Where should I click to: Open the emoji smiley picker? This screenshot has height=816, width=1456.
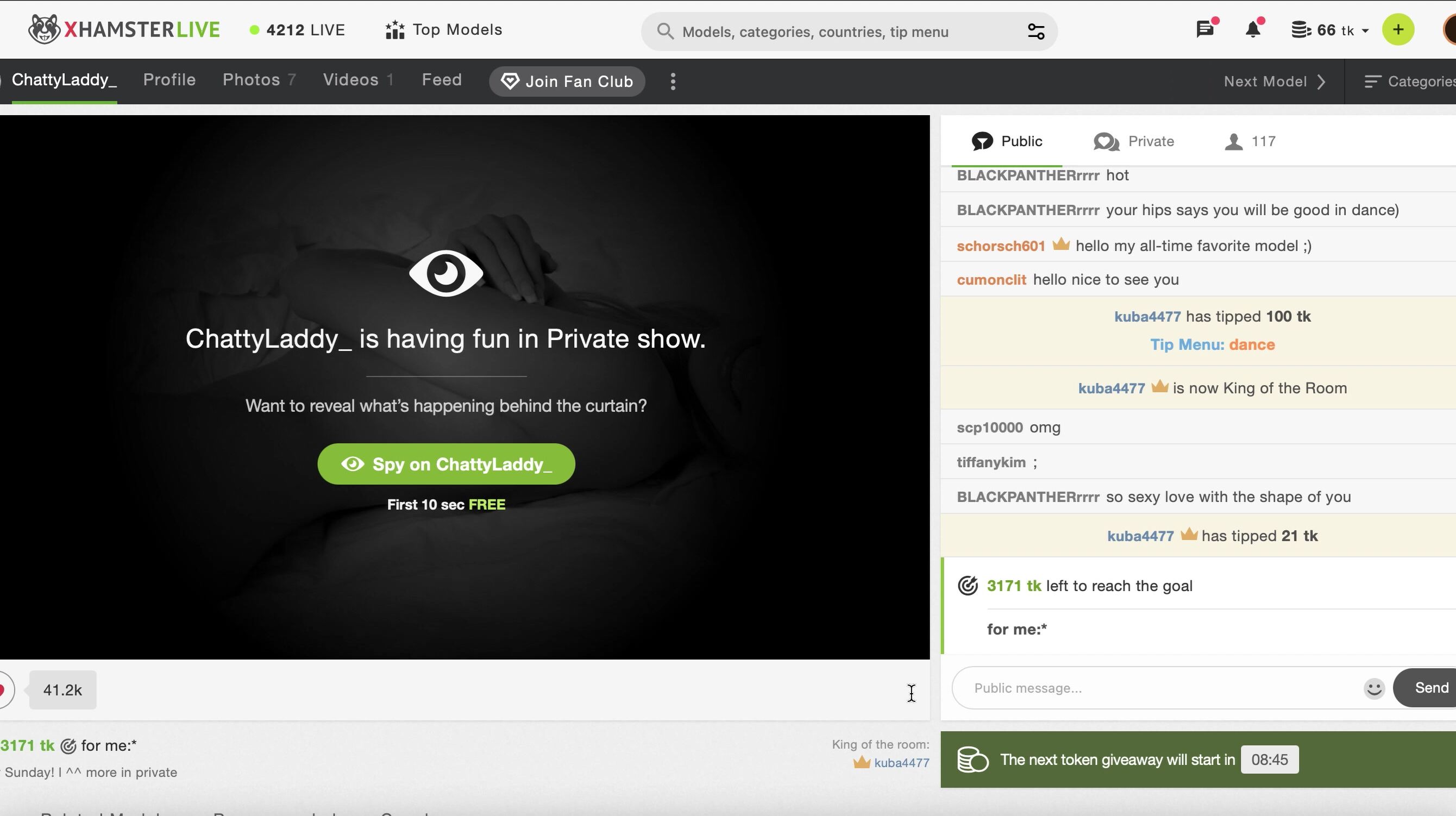pos(1374,688)
